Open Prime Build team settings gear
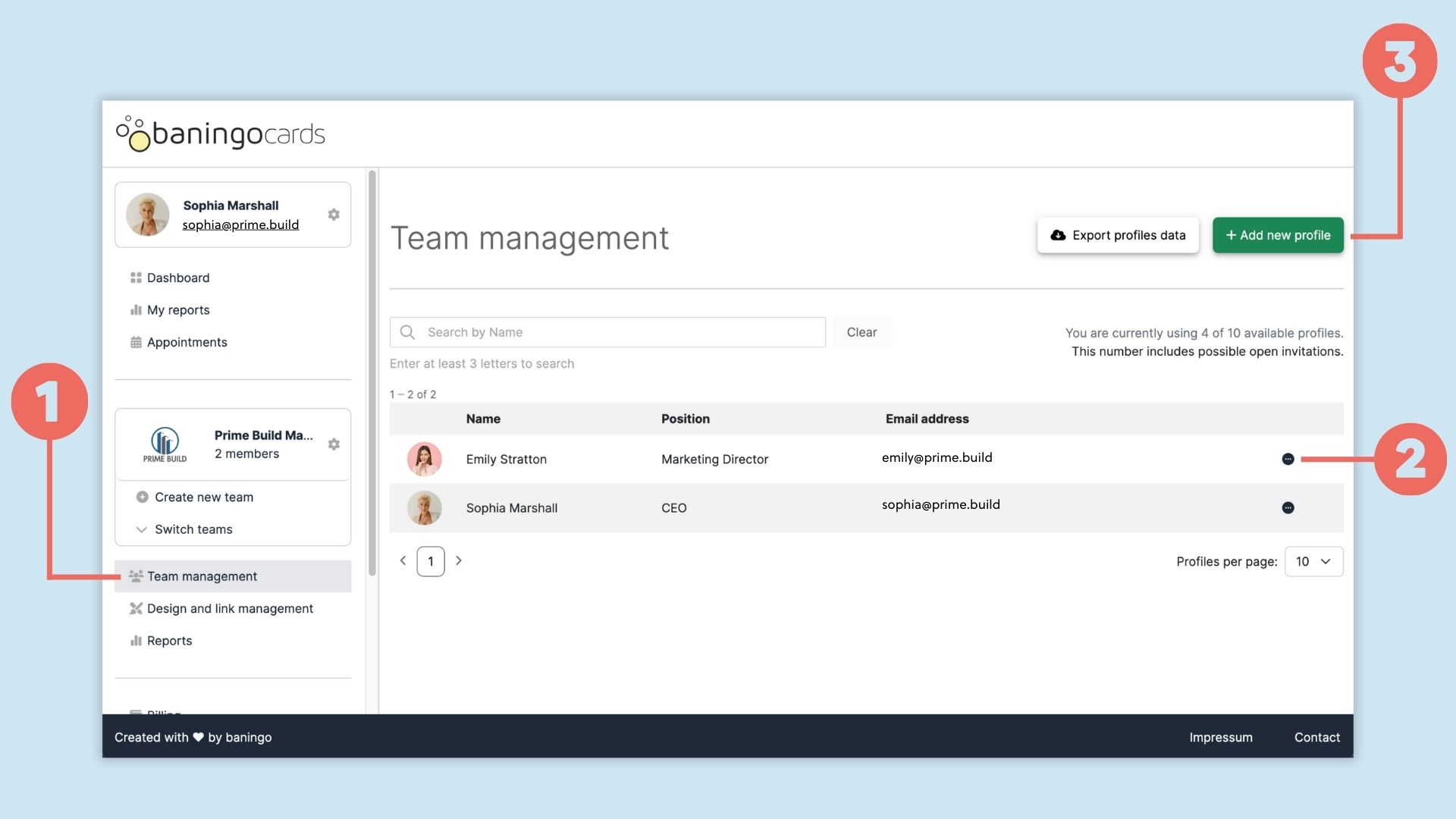This screenshot has width=1456, height=819. [334, 444]
